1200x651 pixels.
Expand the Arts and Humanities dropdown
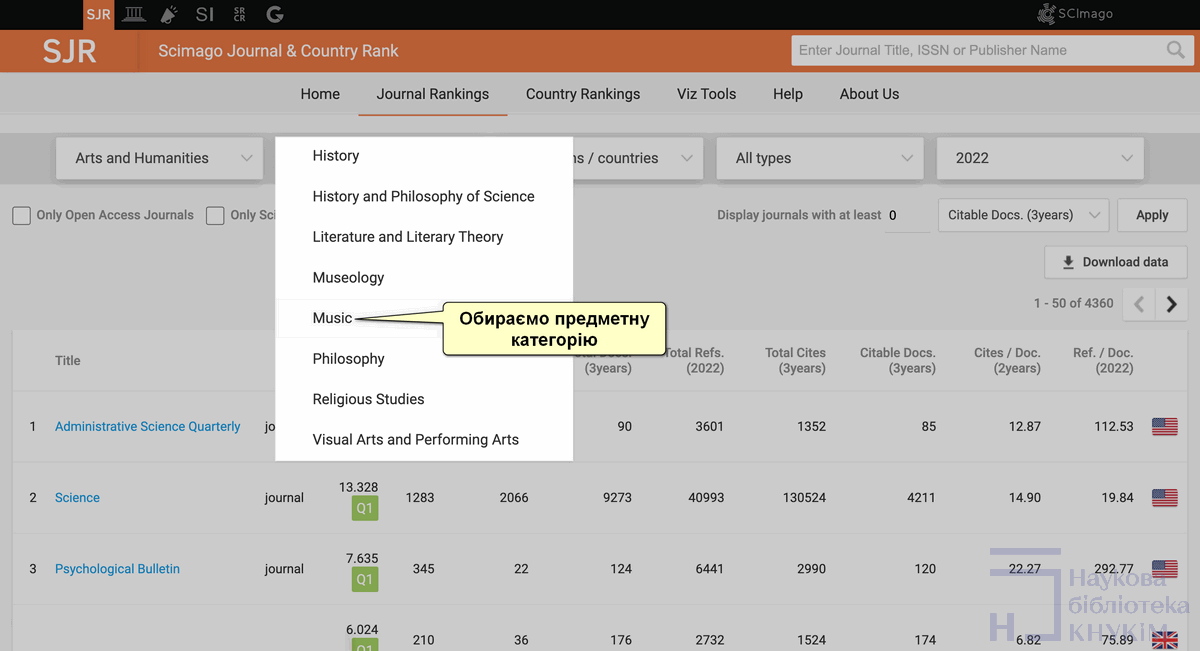[x=159, y=158]
